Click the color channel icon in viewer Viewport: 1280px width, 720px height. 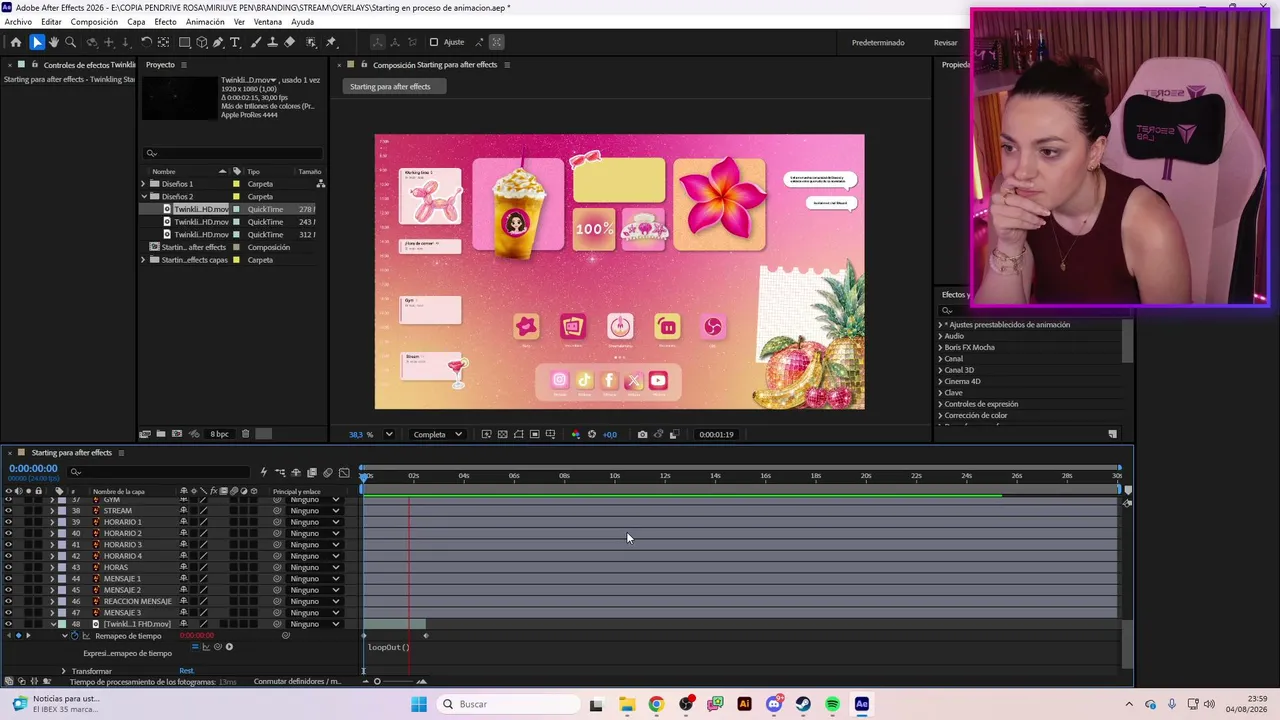coord(575,434)
